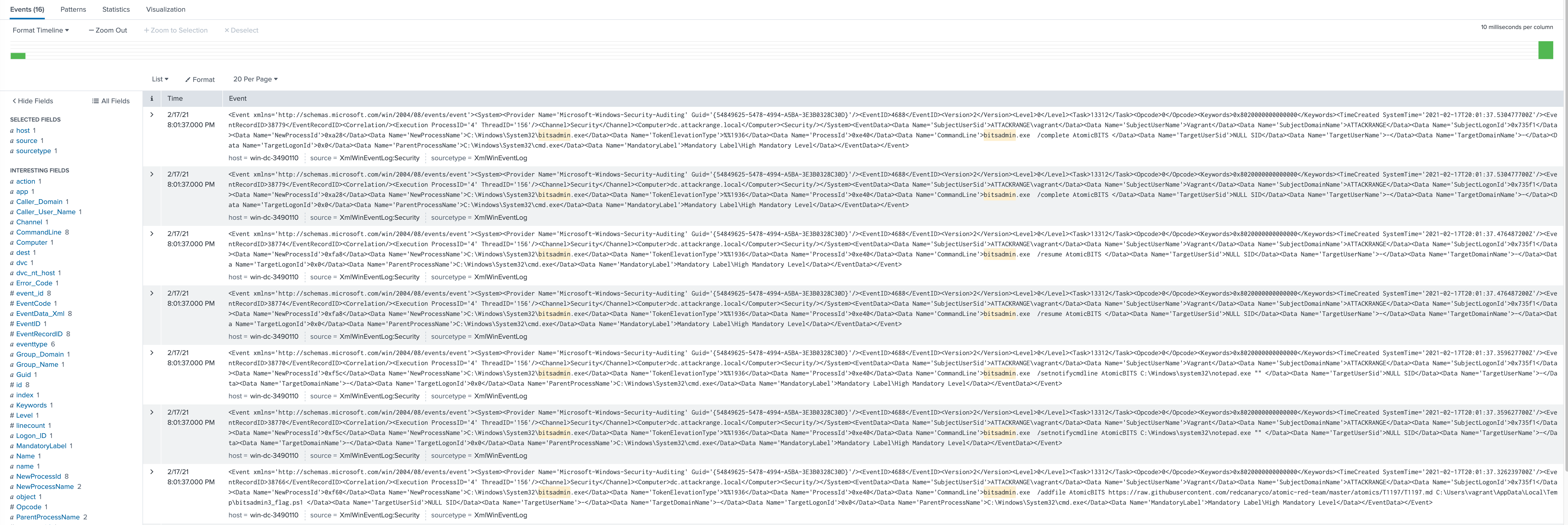The width and height of the screenshot is (1568, 525).
Task: Open the Guid field
Action: (x=23, y=375)
